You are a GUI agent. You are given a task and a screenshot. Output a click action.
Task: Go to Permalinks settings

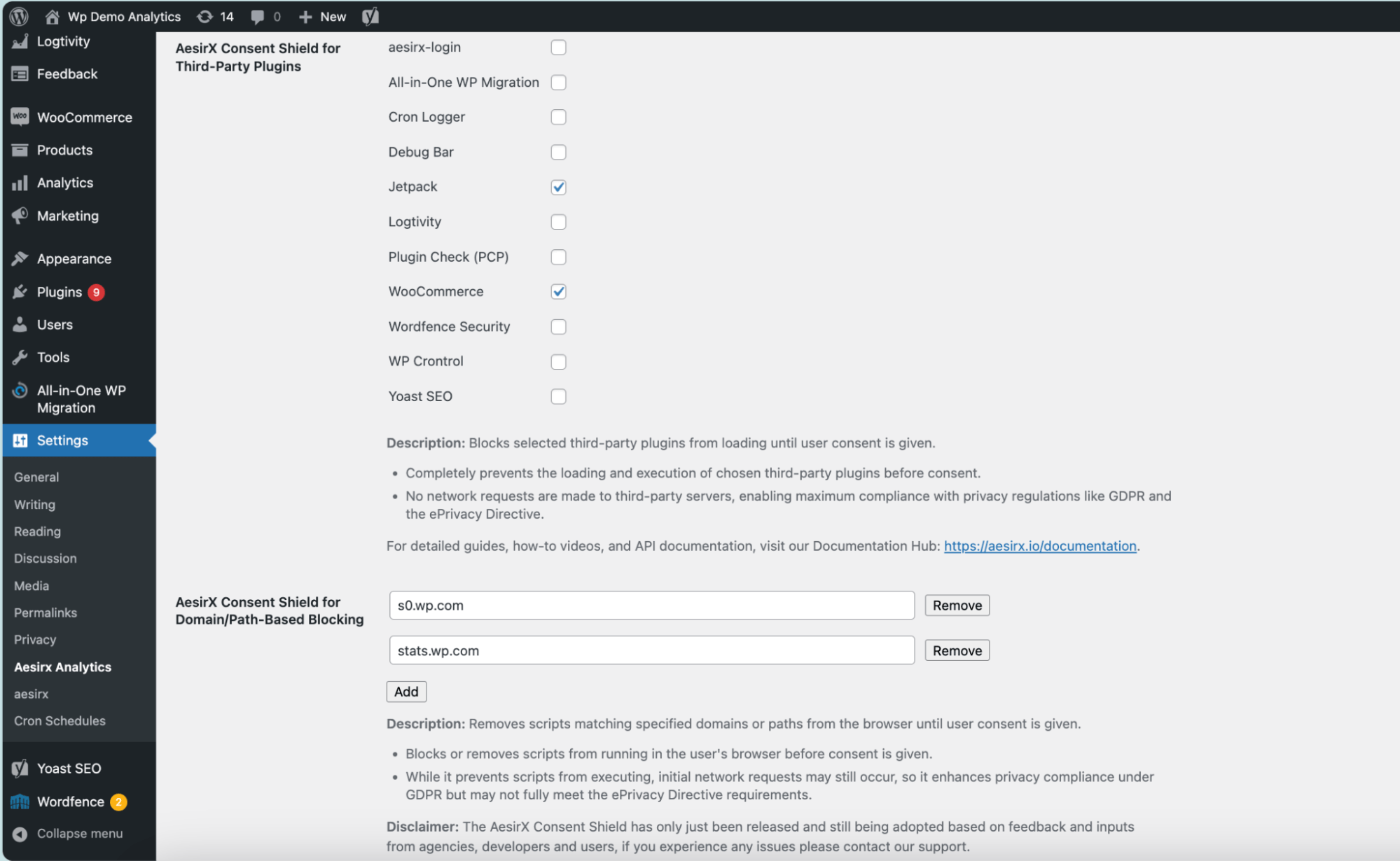pos(45,612)
